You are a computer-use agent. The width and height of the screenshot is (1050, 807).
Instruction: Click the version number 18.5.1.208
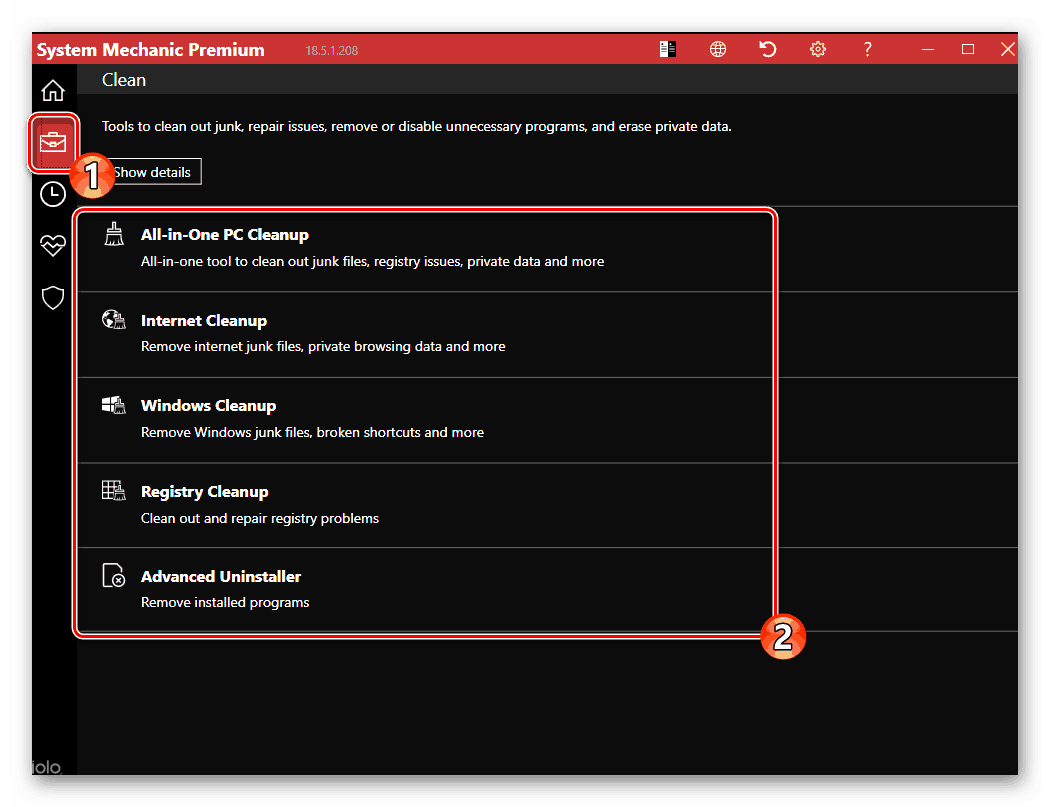pyautogui.click(x=331, y=50)
